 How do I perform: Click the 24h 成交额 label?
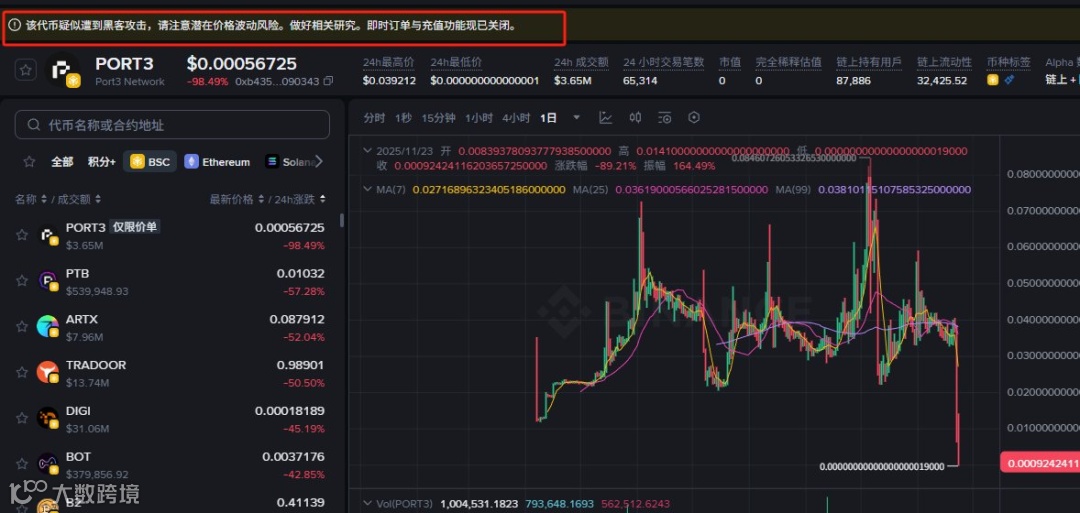pyautogui.click(x=581, y=63)
